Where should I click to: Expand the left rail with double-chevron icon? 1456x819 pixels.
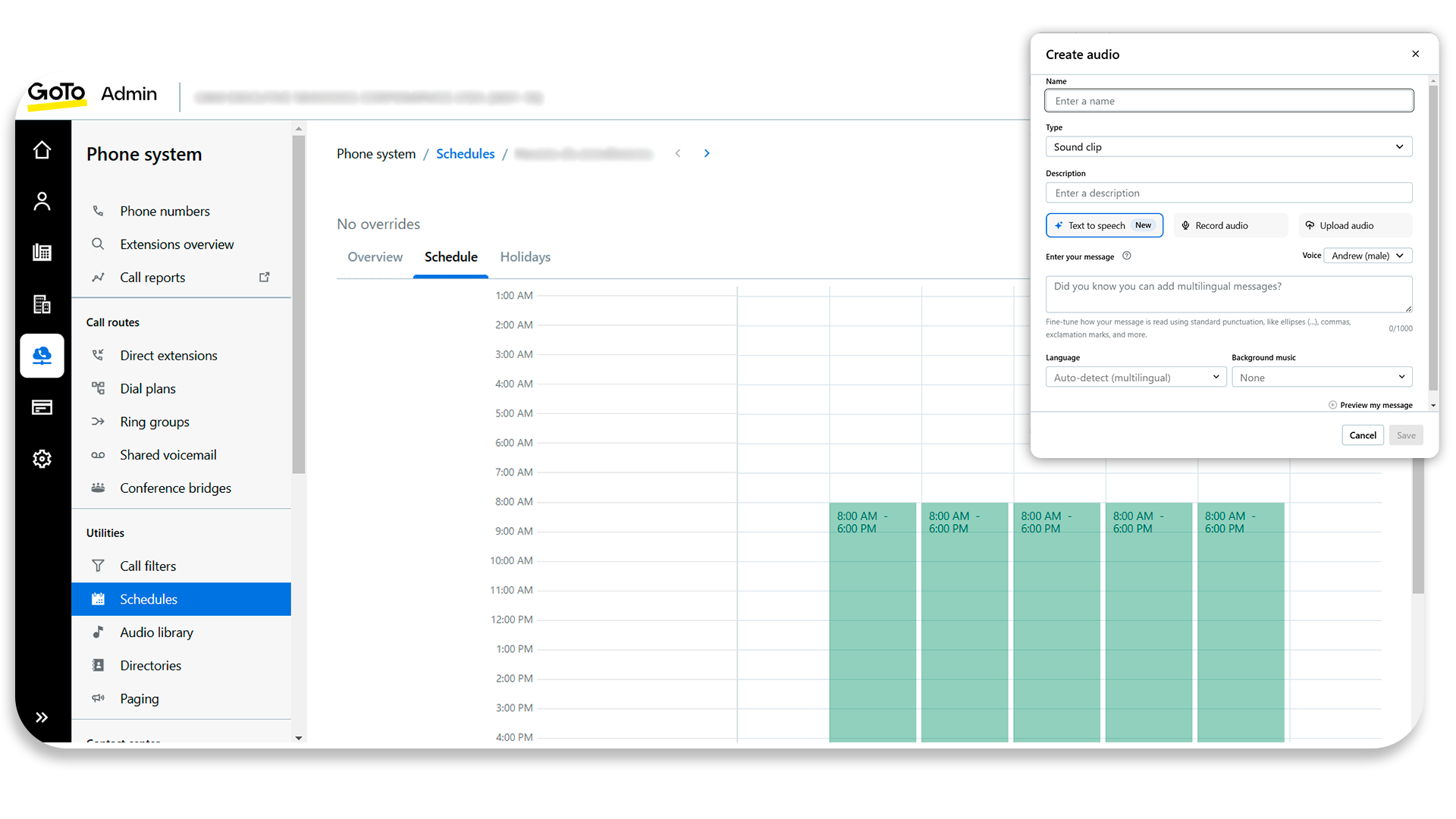pyautogui.click(x=42, y=717)
